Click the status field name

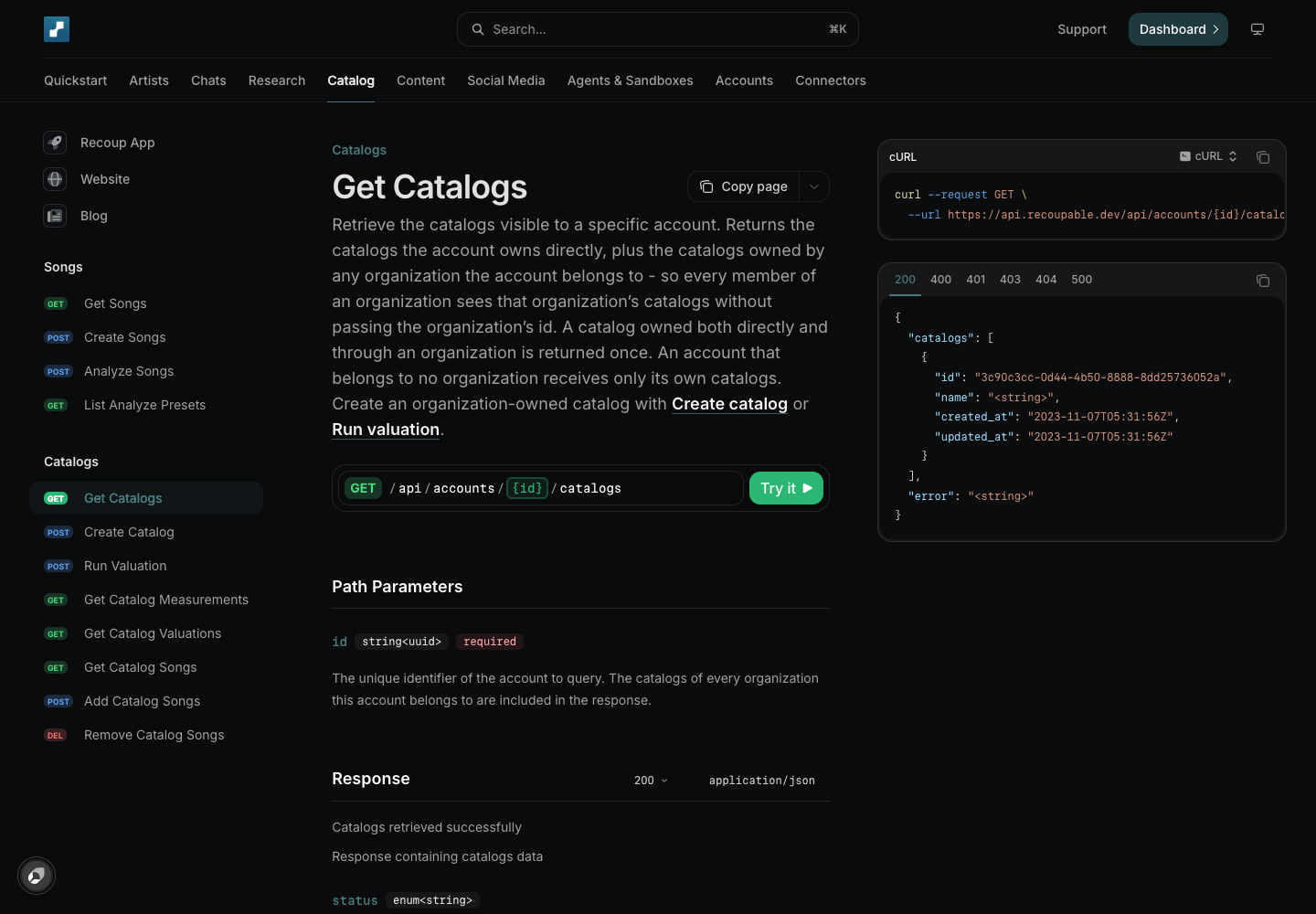coord(355,900)
